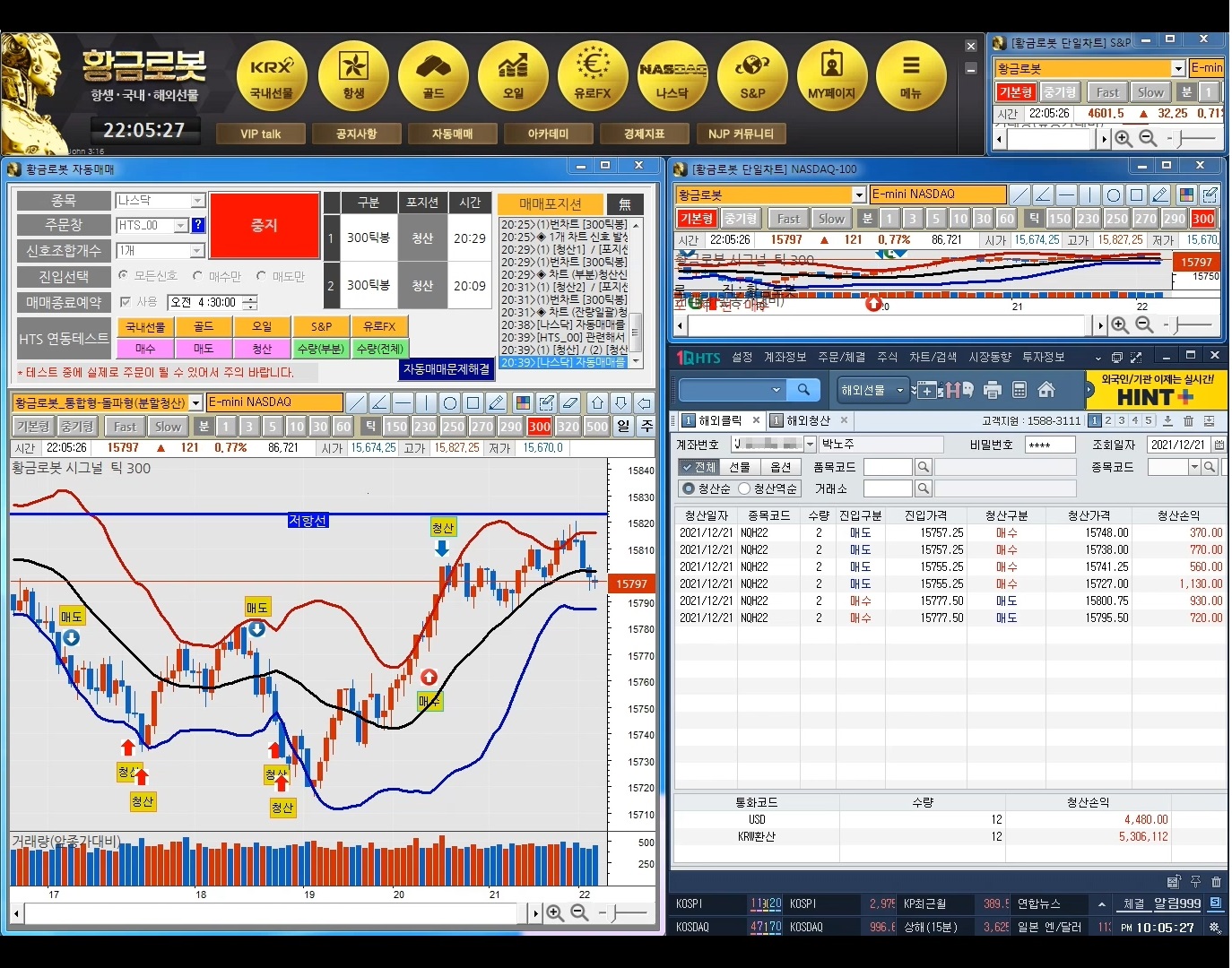The width and height of the screenshot is (1232, 968).
Task: Toggle the 전체 checkbox filter
Action: [x=687, y=467]
